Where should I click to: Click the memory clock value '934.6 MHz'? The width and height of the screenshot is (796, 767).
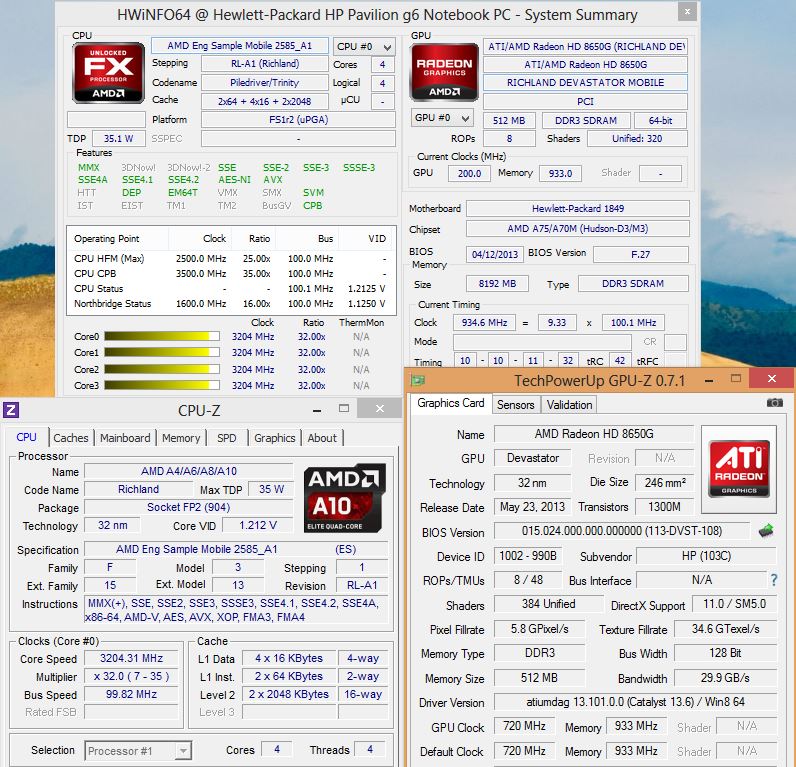(x=484, y=323)
